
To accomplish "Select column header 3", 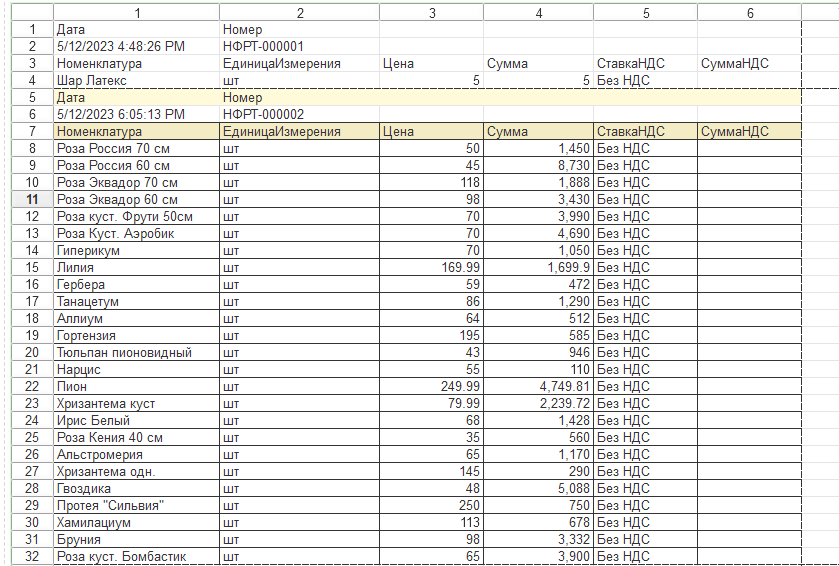I will [431, 13].
